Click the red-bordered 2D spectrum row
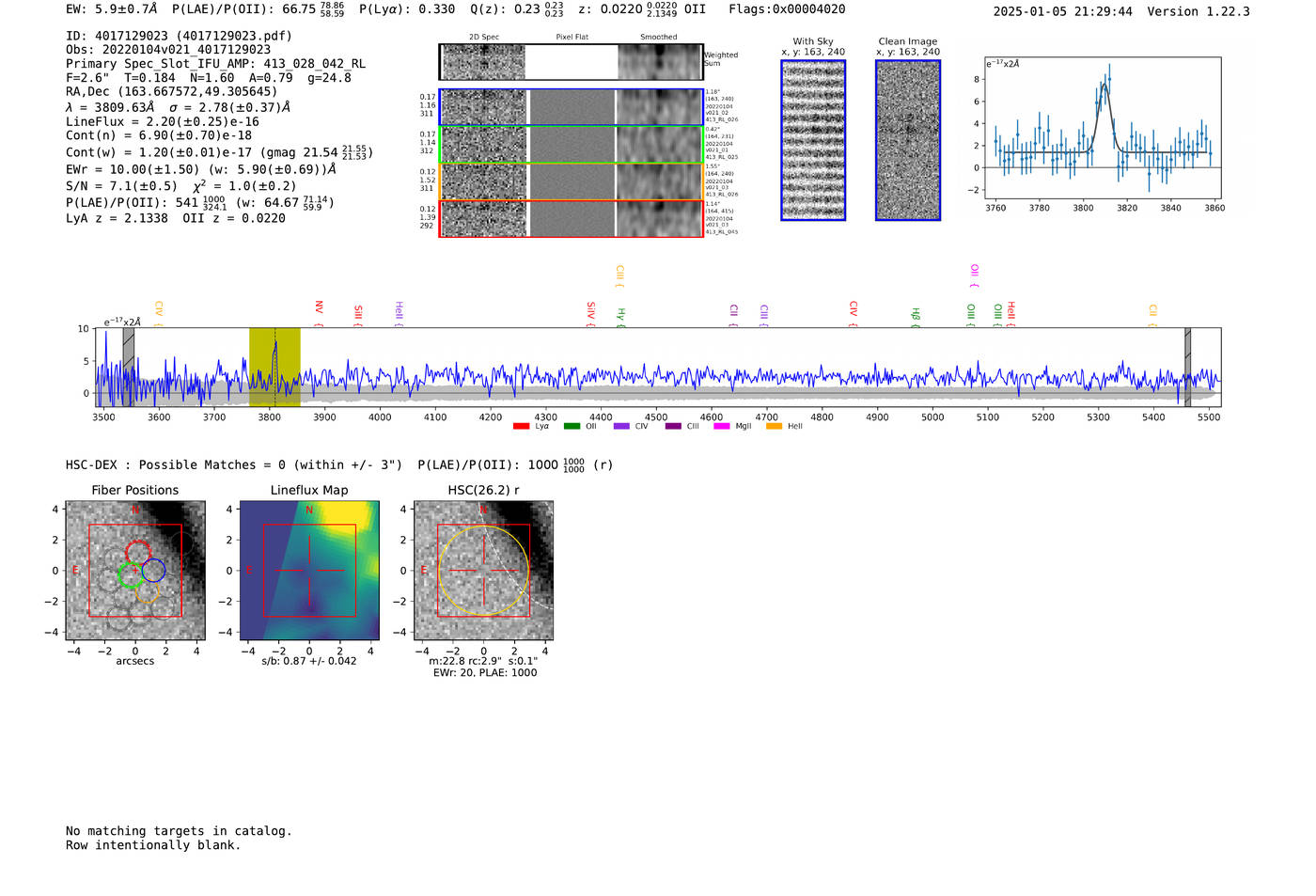 [571, 218]
